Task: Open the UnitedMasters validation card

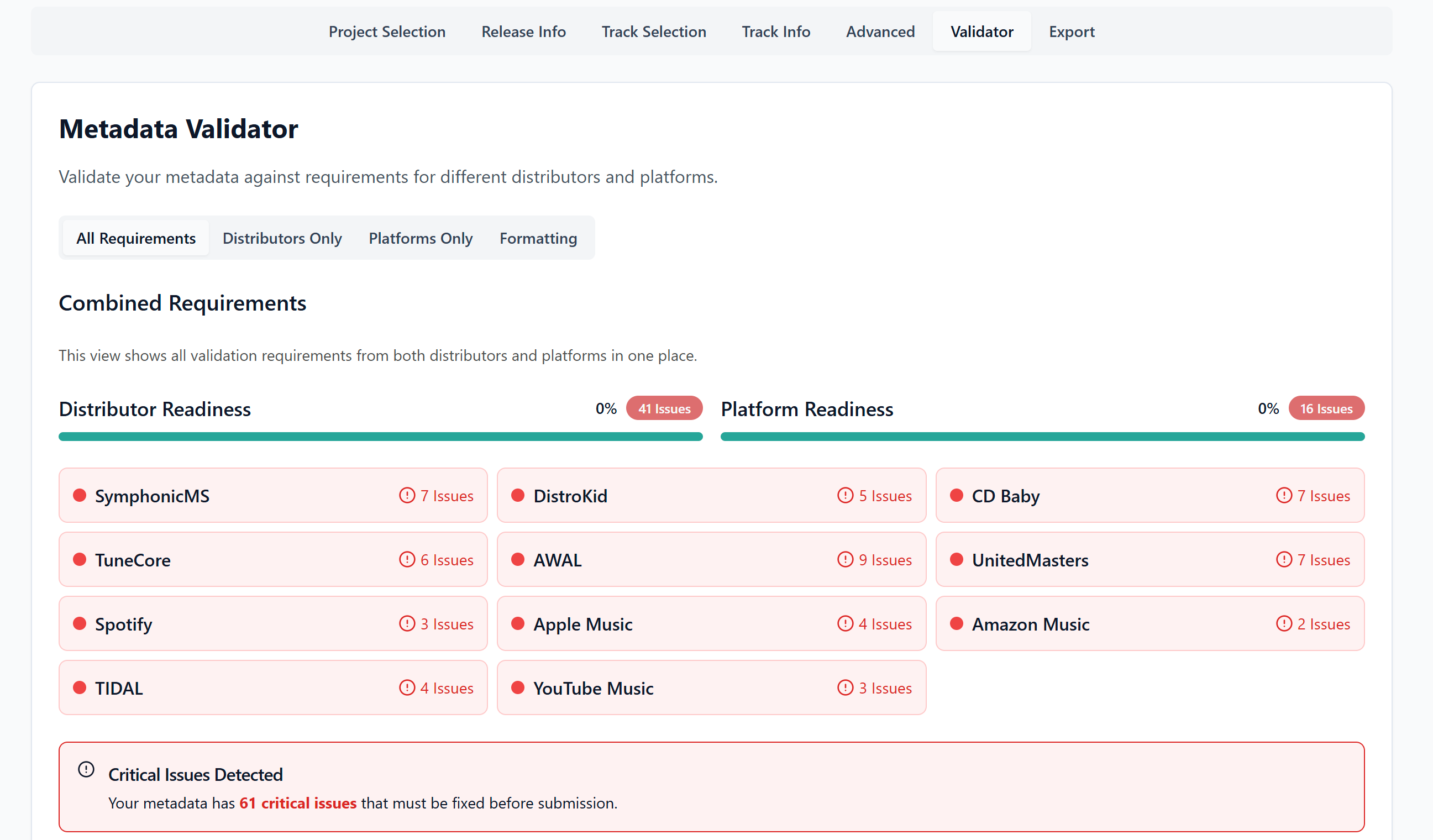Action: click(1151, 560)
